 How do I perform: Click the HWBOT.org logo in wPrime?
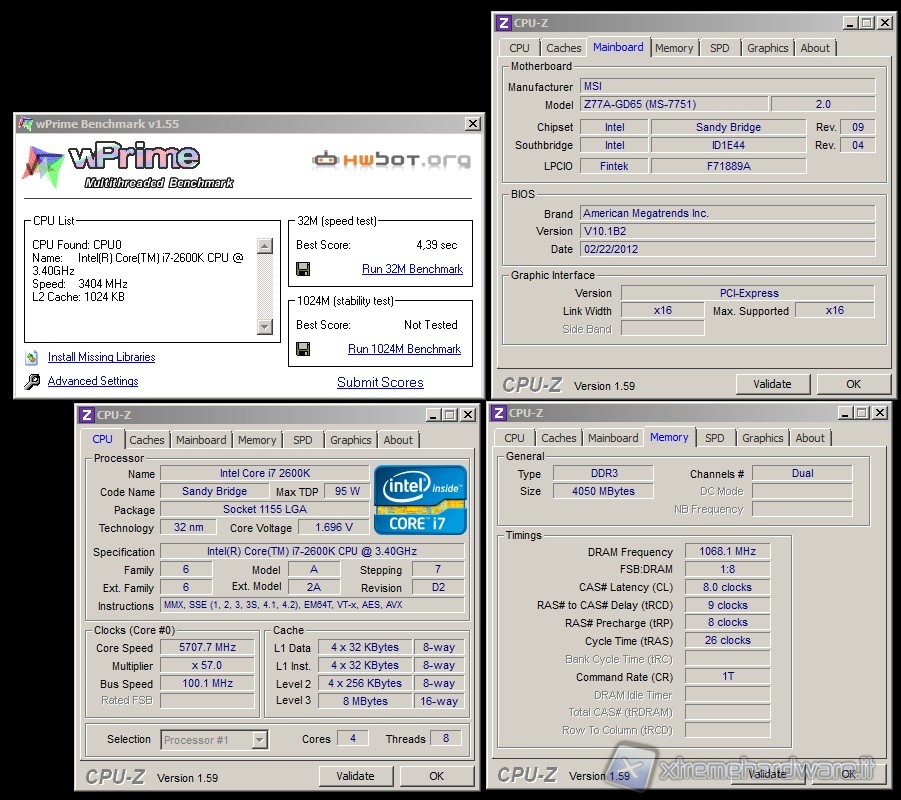391,160
